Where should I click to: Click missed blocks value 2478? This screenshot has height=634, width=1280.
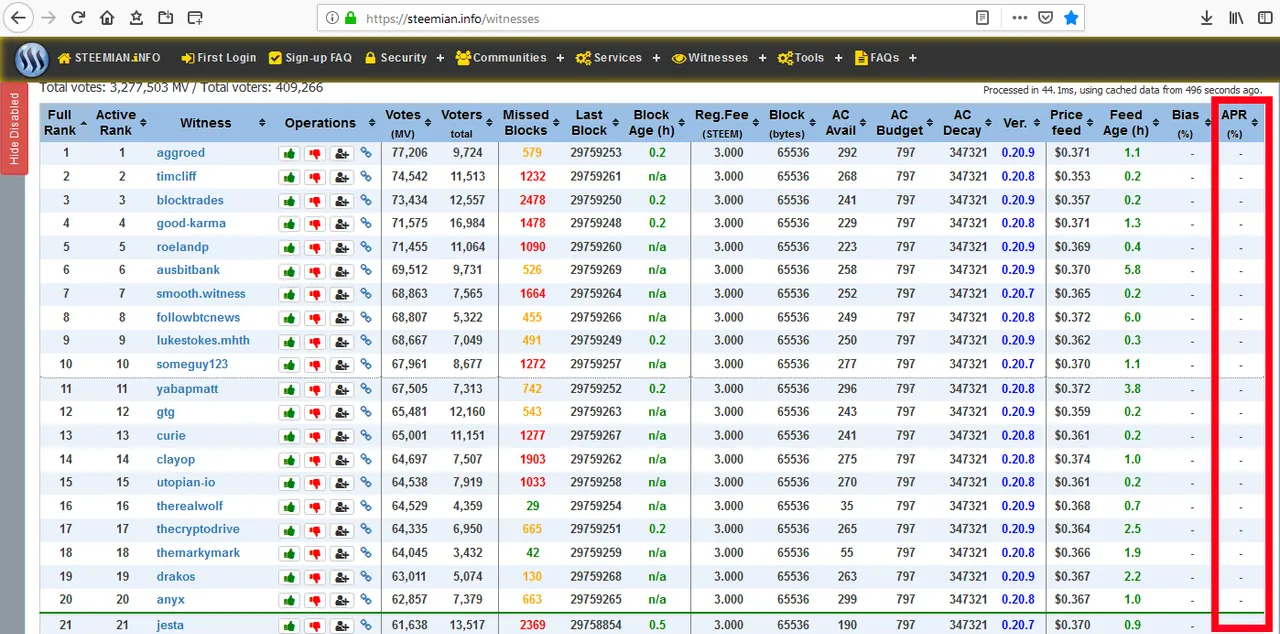pos(532,200)
